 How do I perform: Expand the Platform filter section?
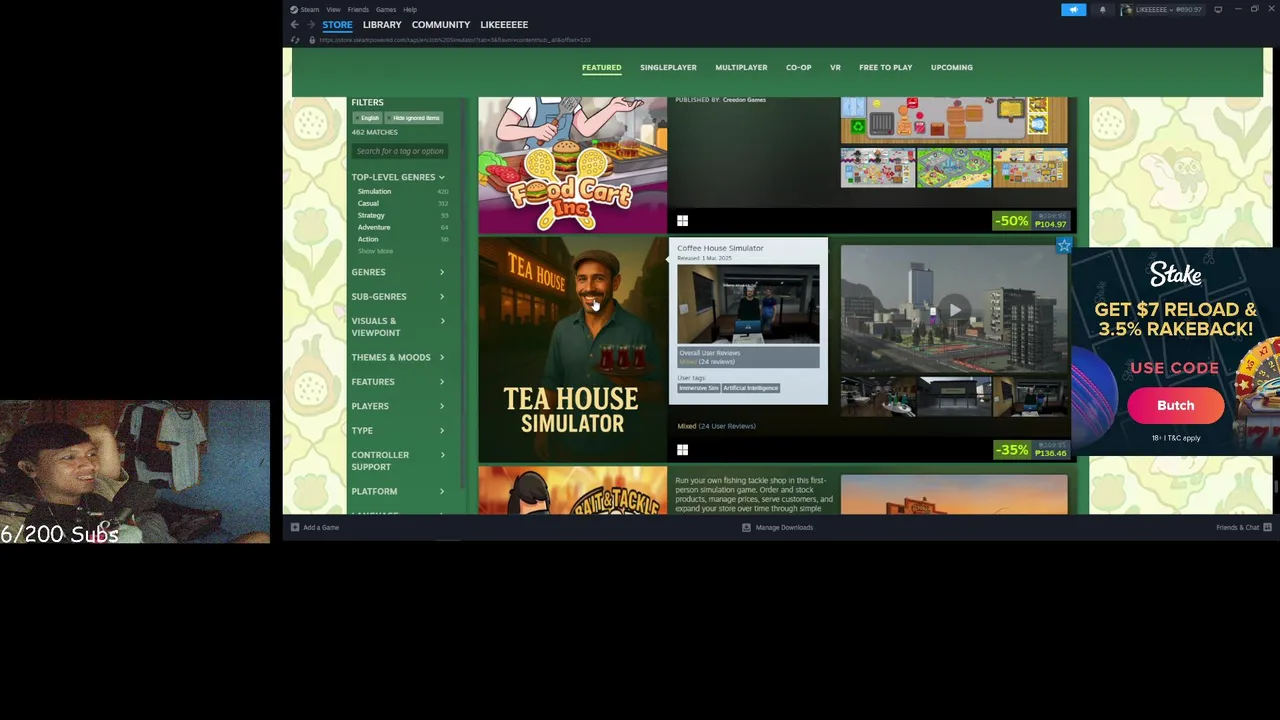click(x=398, y=491)
